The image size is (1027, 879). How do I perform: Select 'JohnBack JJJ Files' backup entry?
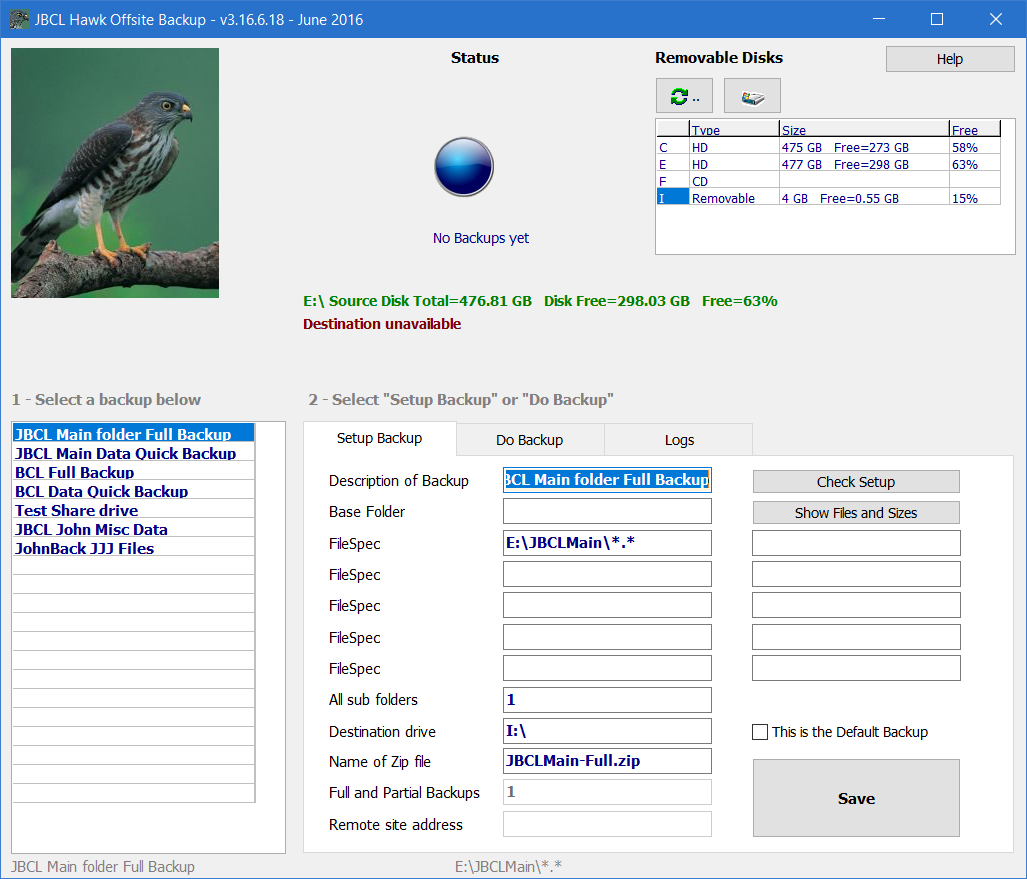(x=84, y=548)
